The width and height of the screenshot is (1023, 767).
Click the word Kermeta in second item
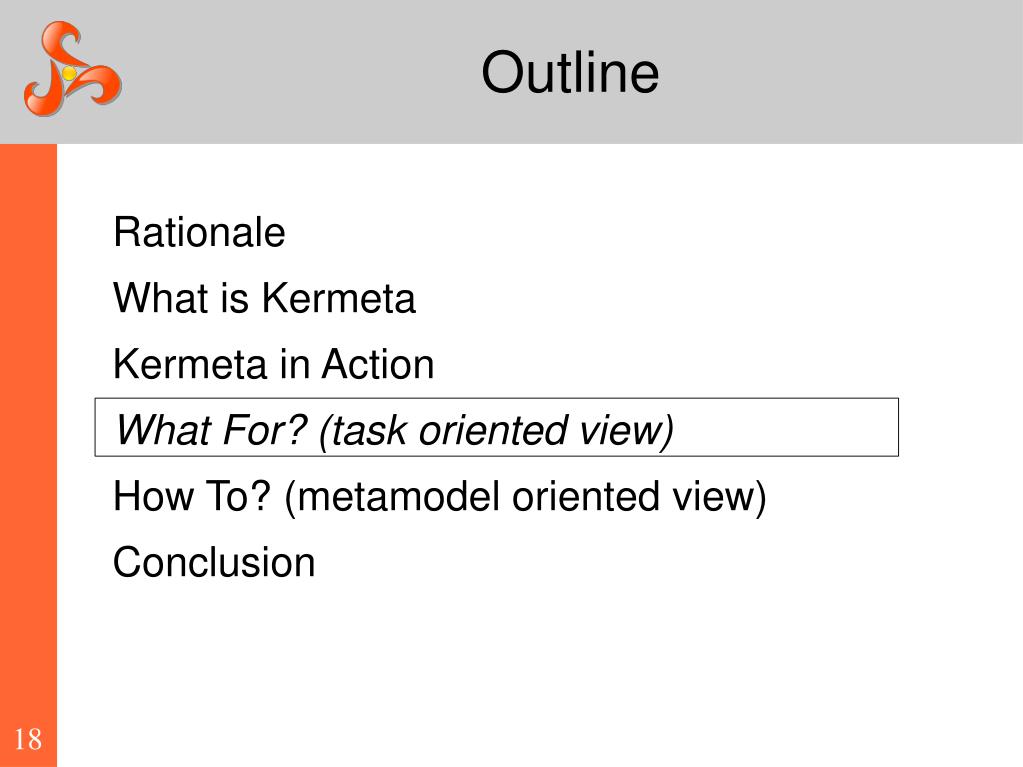click(338, 298)
